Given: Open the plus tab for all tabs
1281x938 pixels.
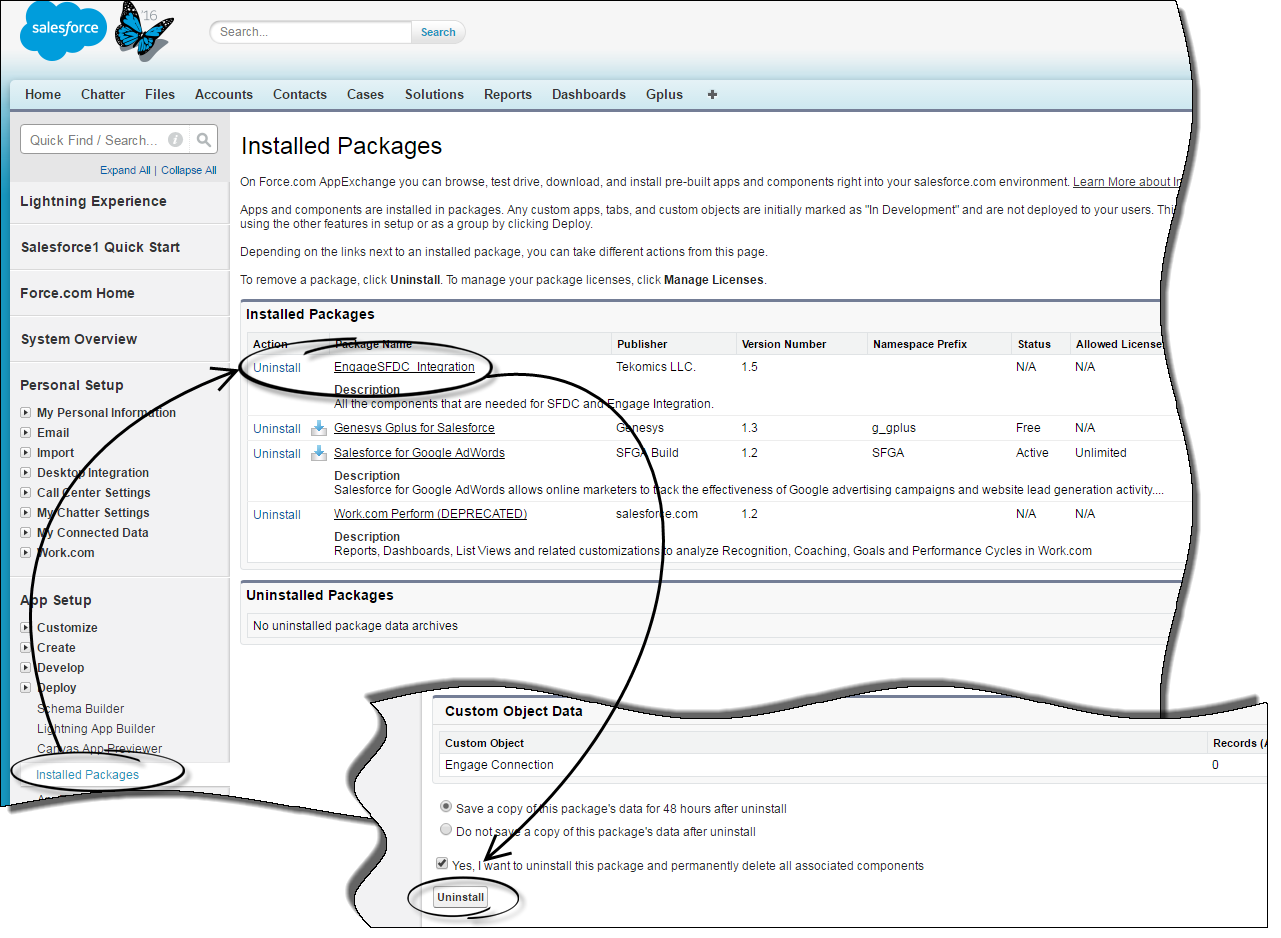Looking at the screenshot, I should point(712,94).
